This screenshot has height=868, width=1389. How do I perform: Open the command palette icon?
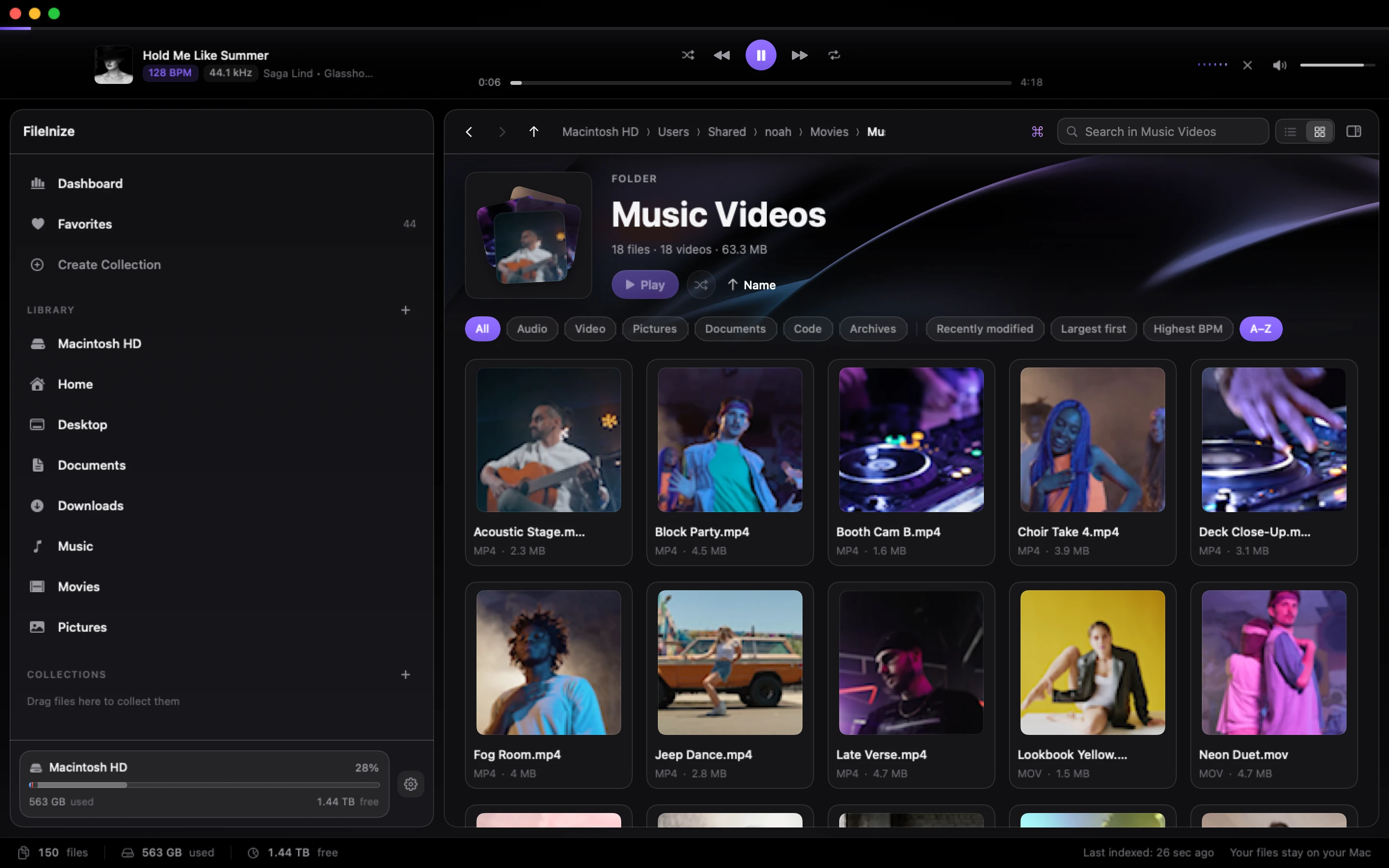[1037, 132]
